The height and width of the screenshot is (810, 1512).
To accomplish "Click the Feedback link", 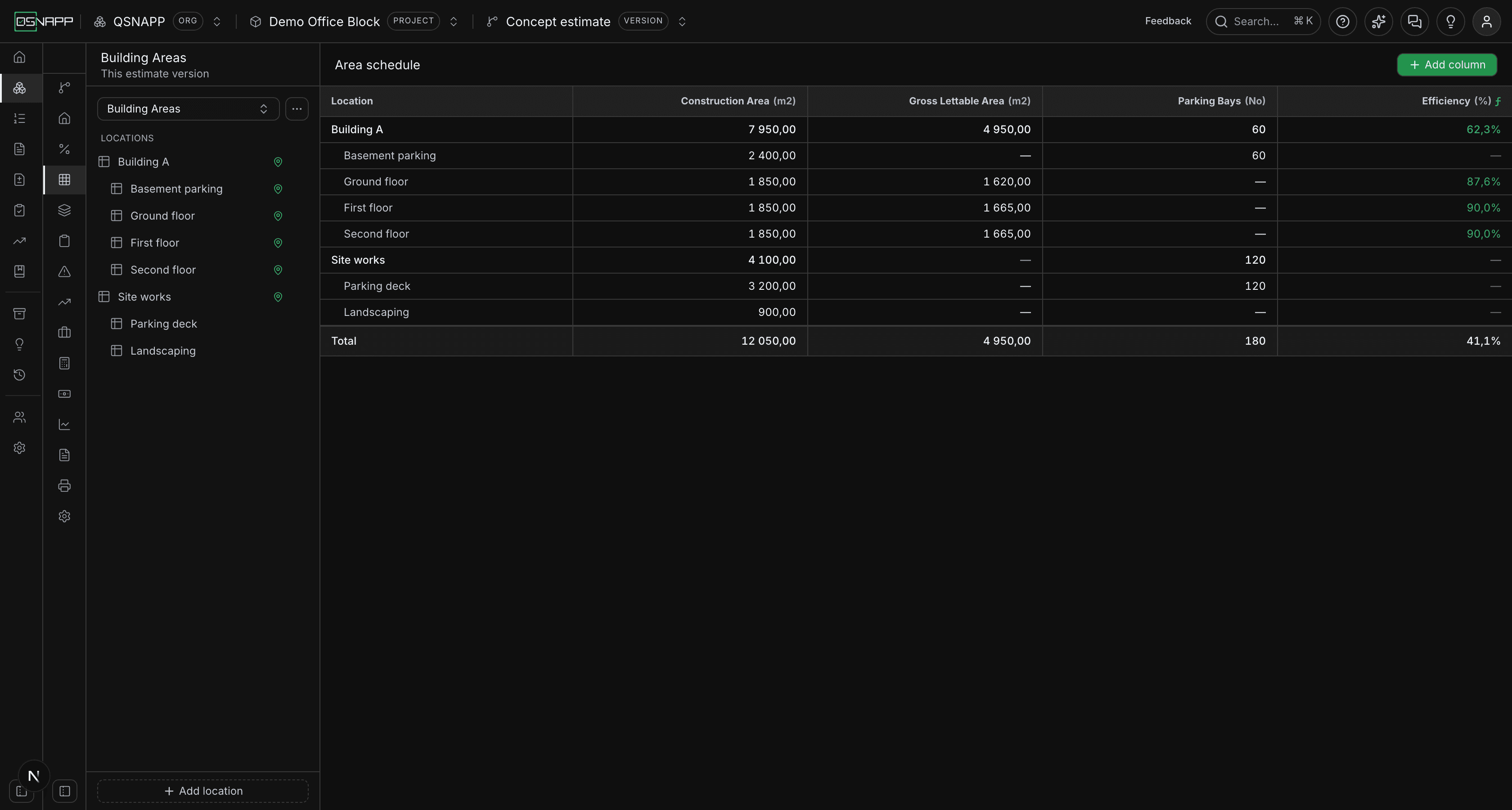I will (x=1168, y=21).
